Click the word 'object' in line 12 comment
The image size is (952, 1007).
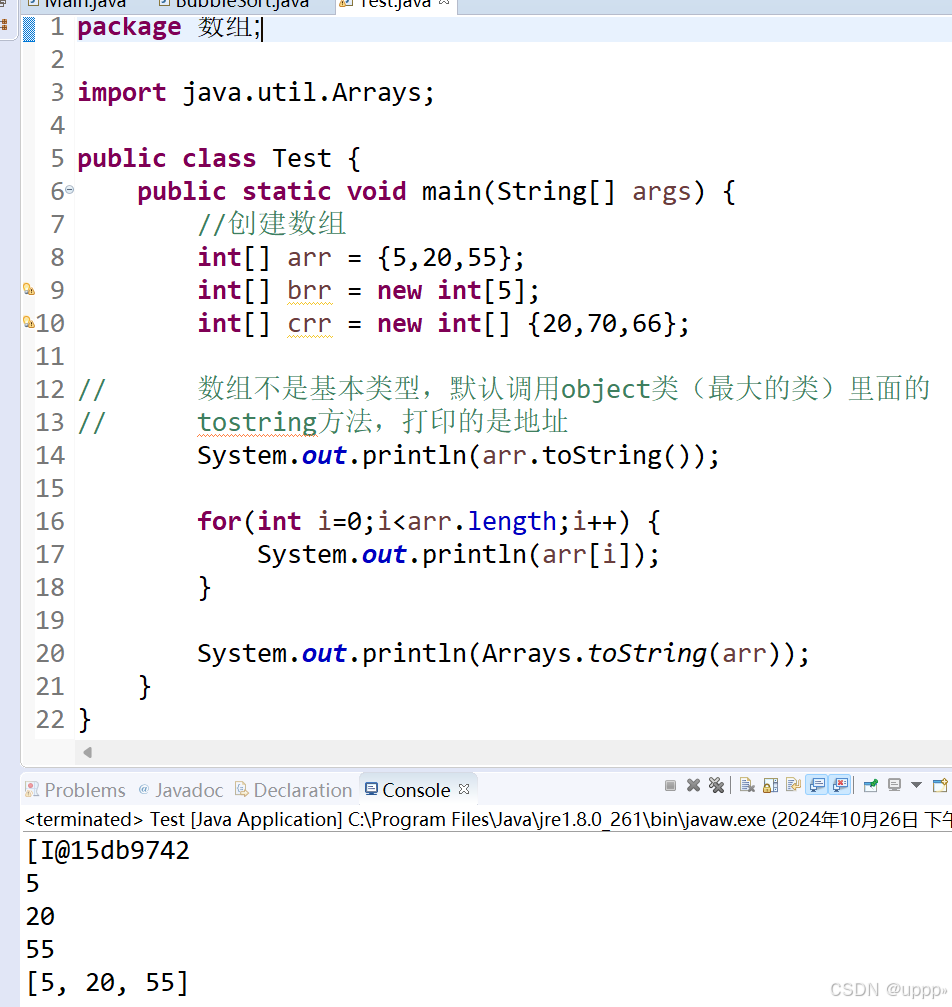(605, 389)
